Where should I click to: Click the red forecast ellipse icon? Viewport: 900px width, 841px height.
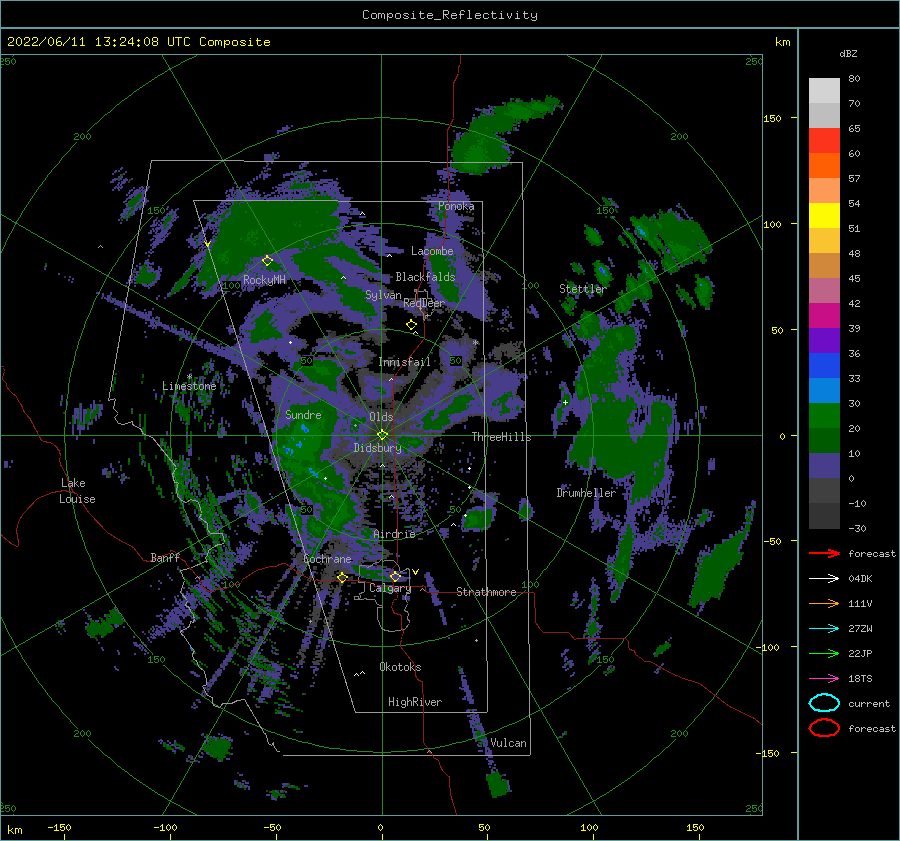(824, 728)
